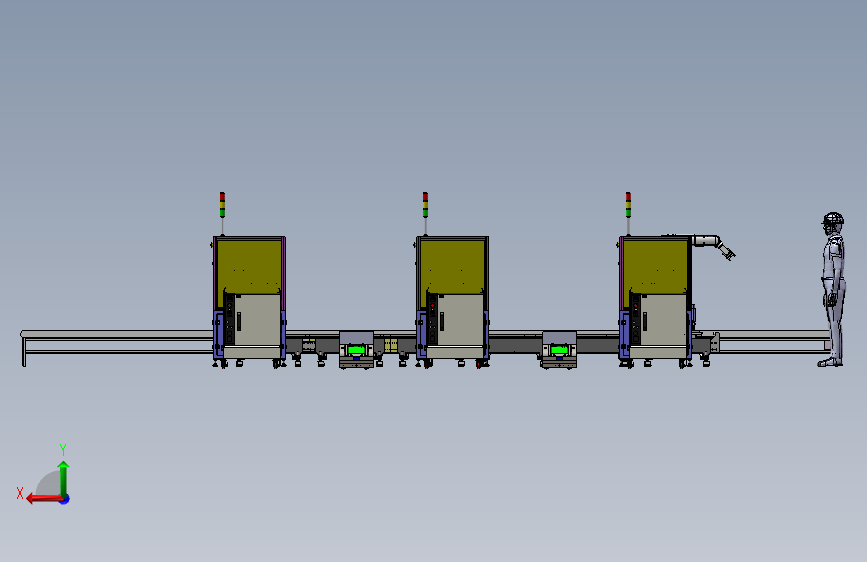Select the black control panel on middle machine
This screenshot has width=867, height=562.
[432, 320]
